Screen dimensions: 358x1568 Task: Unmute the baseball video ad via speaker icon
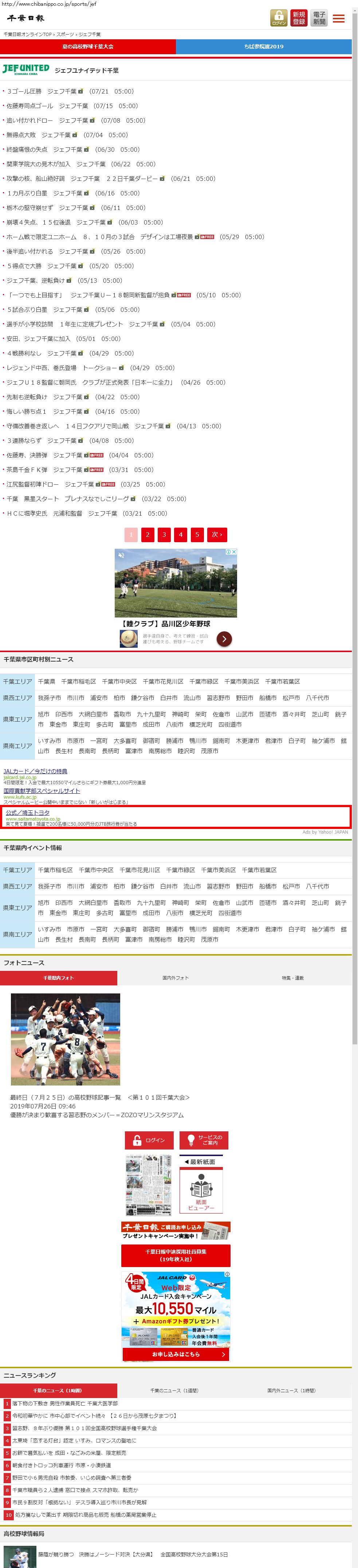[121, 555]
